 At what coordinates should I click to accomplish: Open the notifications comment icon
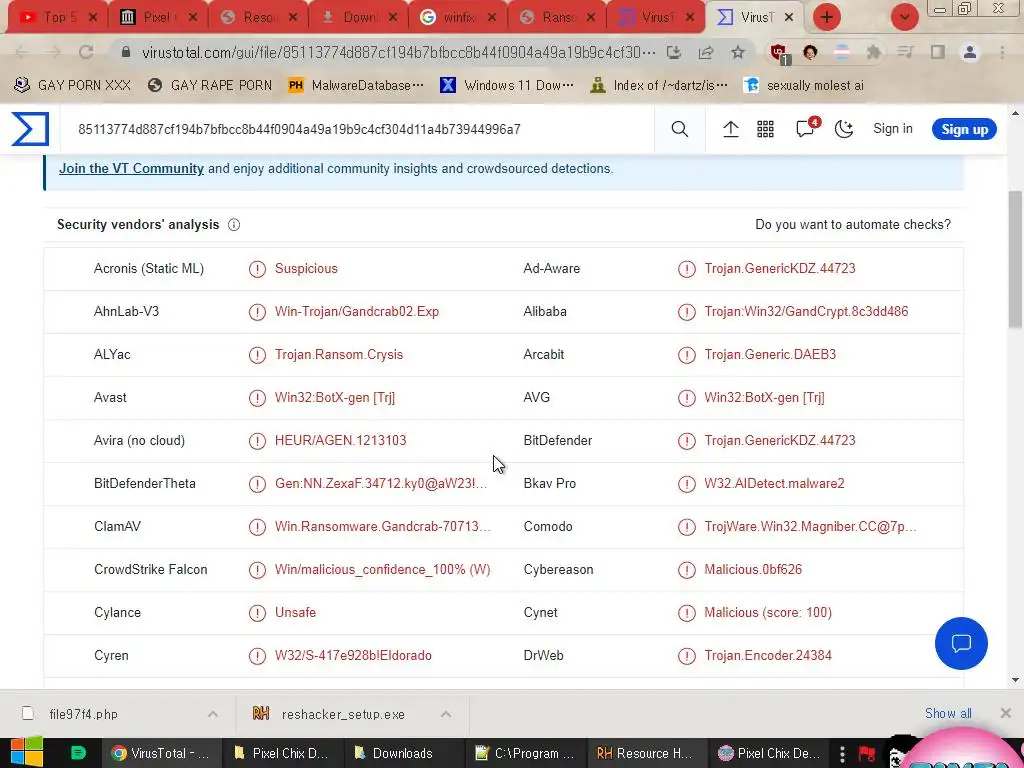click(806, 128)
